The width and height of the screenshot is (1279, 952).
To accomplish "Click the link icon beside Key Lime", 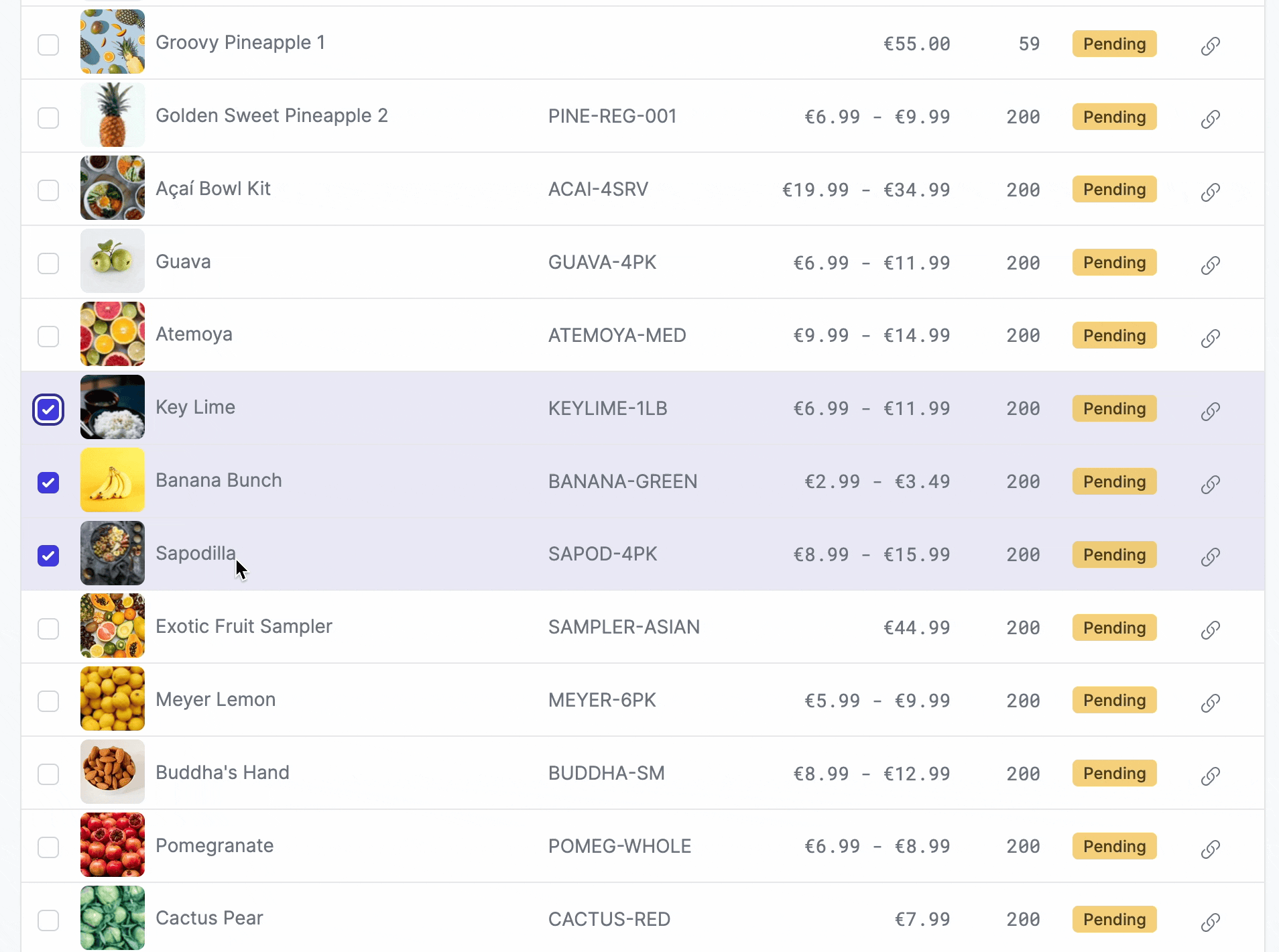I will (1210, 411).
